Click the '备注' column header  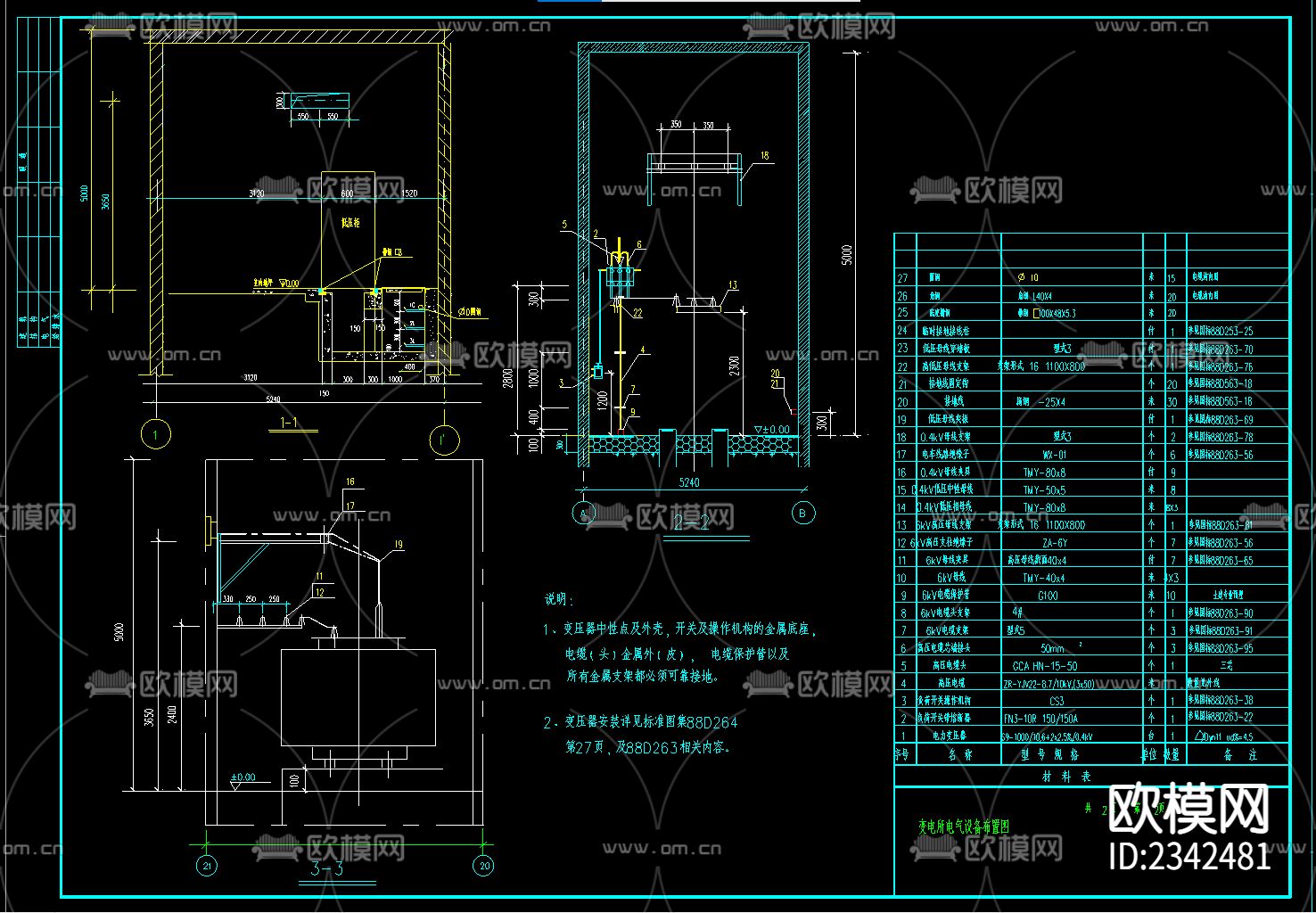coord(1239,755)
